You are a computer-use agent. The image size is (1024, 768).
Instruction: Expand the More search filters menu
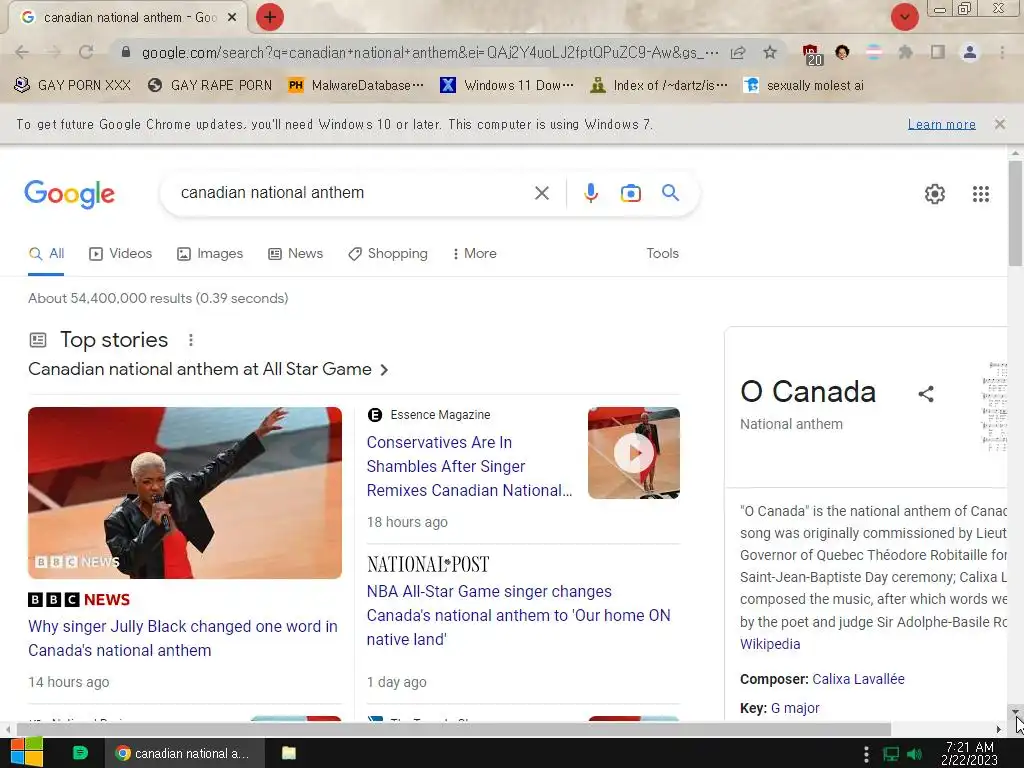tap(475, 253)
